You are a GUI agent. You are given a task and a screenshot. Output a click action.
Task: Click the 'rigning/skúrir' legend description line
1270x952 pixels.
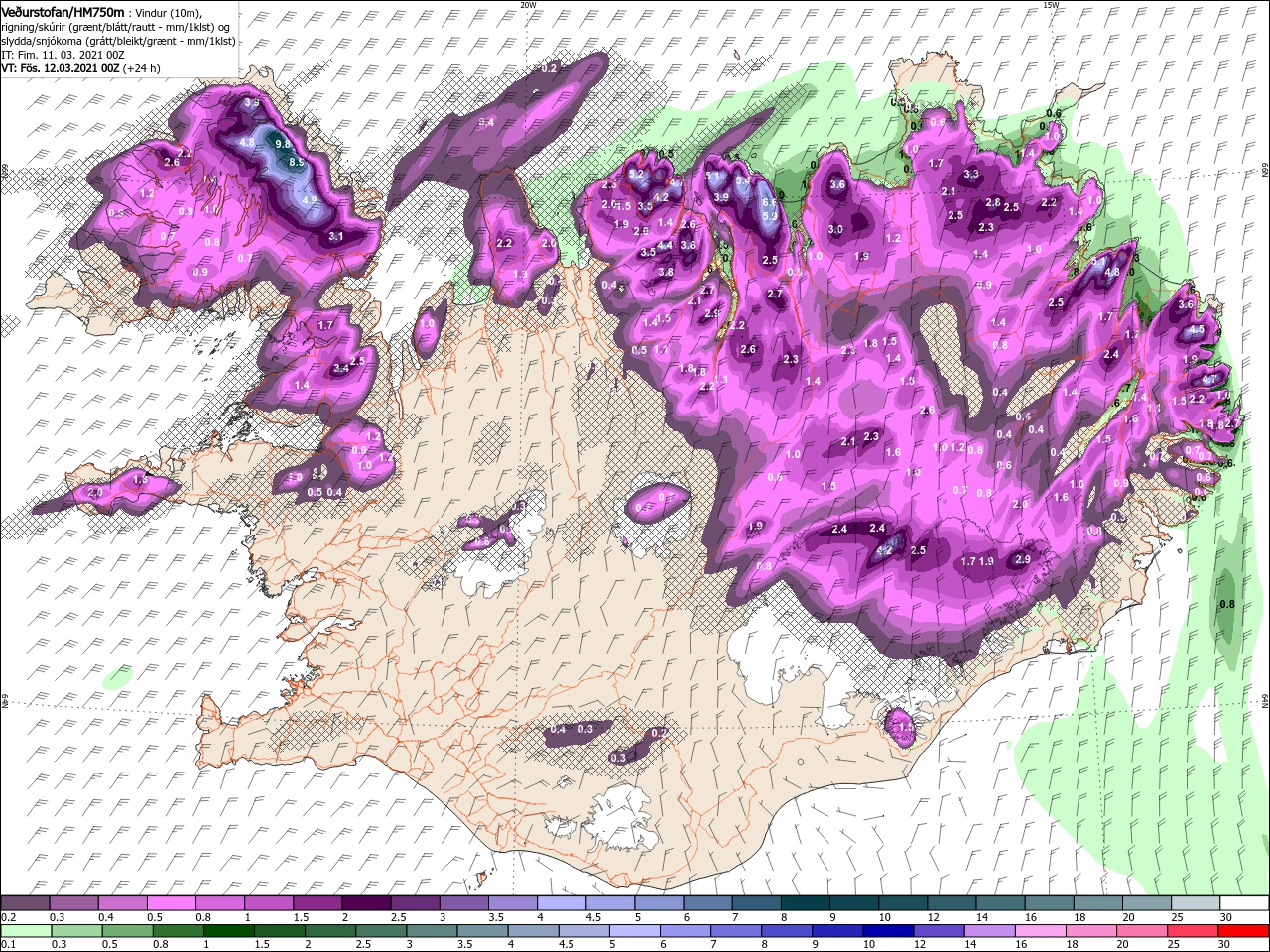pos(115,27)
